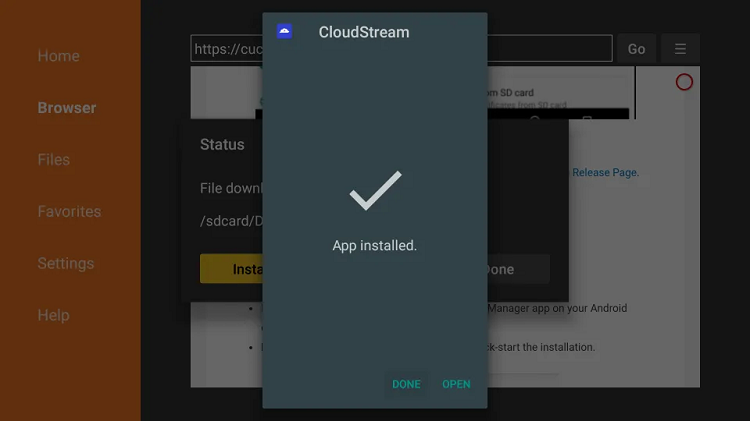Click the Status heading in the download dialog
The width and height of the screenshot is (750, 421).
[222, 144]
